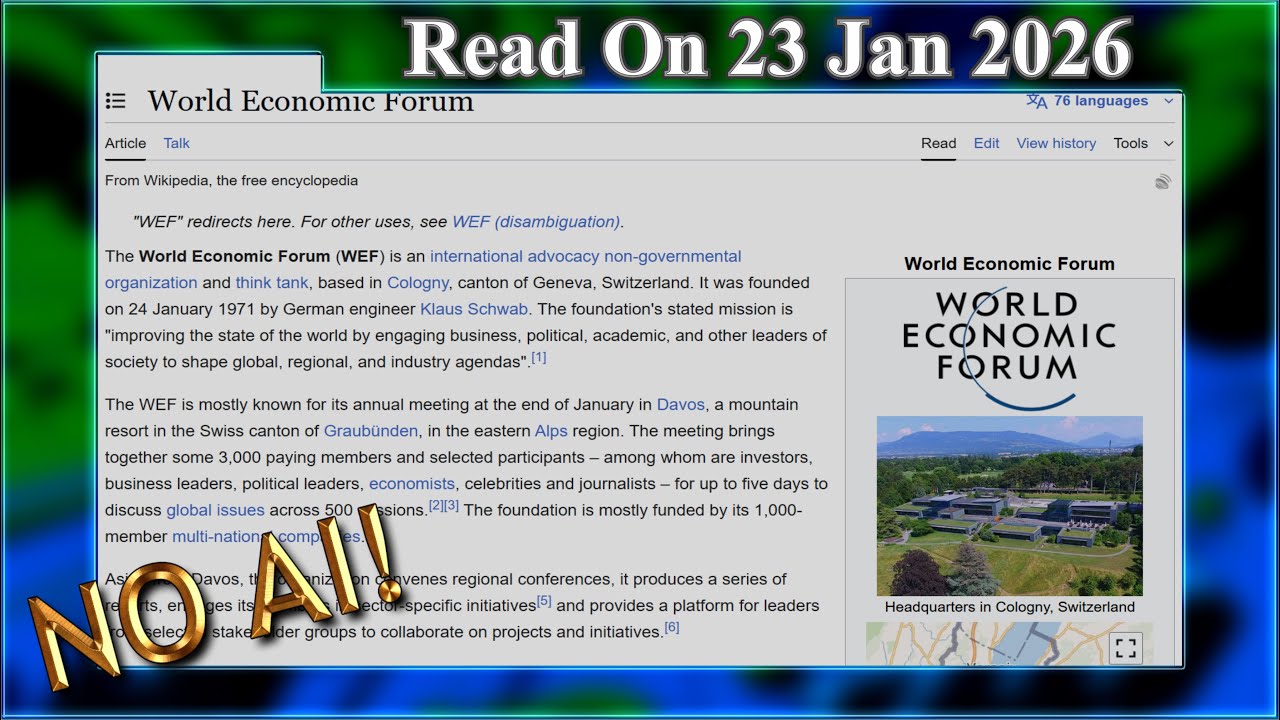Click the fullscreen map icon
This screenshot has height=720, width=1280.
click(1126, 647)
